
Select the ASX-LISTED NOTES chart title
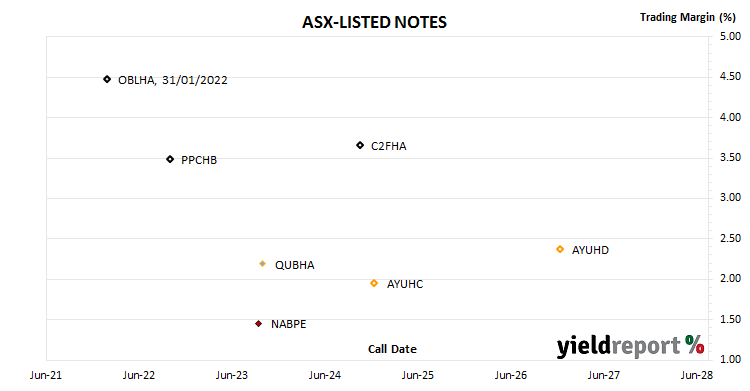click(375, 22)
